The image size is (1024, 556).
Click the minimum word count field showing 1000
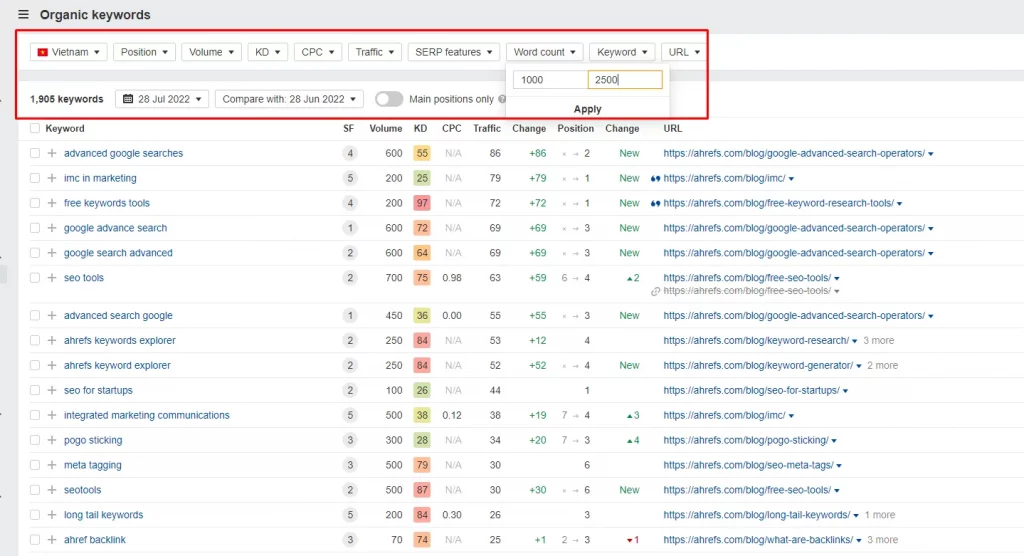[551, 80]
